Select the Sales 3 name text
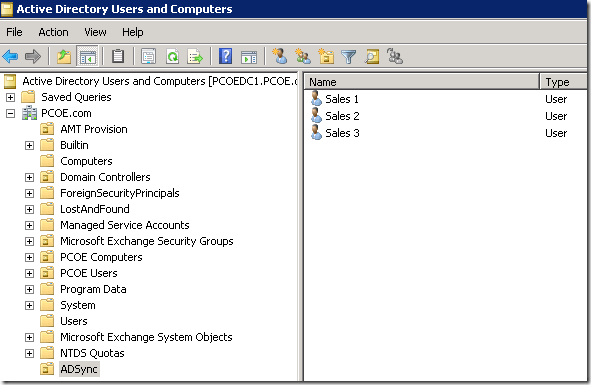The height and width of the screenshot is (385, 591). click(342, 133)
